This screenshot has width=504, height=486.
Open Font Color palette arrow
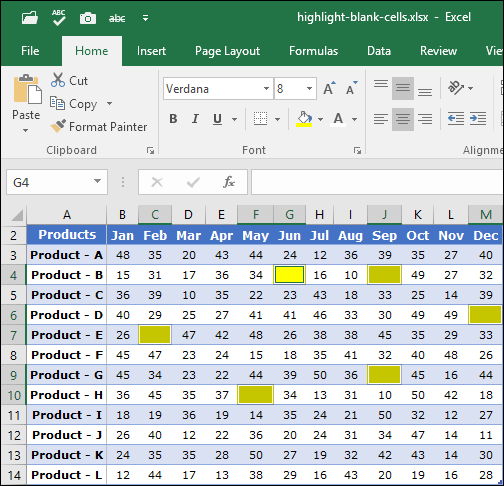[354, 119]
